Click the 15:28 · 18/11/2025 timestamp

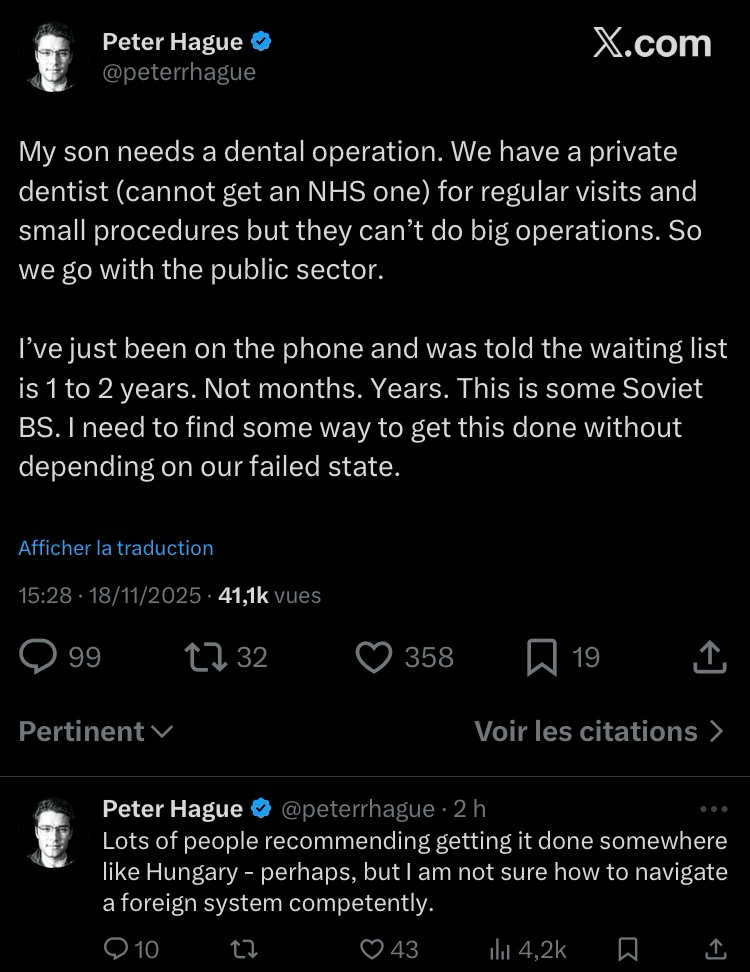tap(110, 595)
